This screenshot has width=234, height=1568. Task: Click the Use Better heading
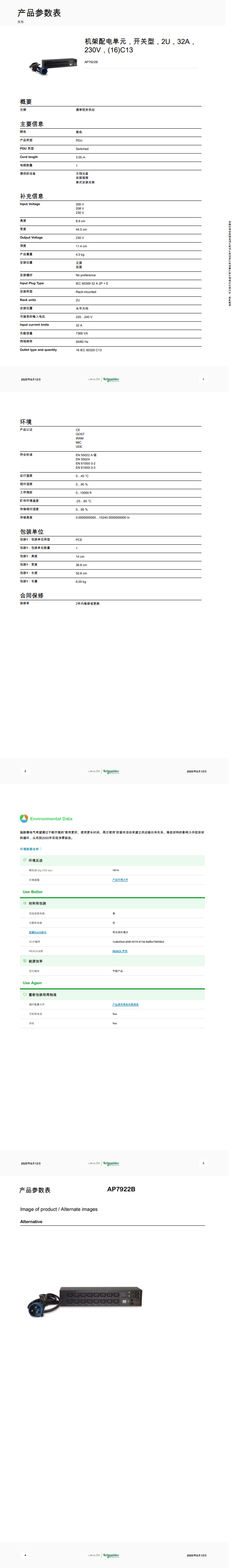[x=33, y=892]
